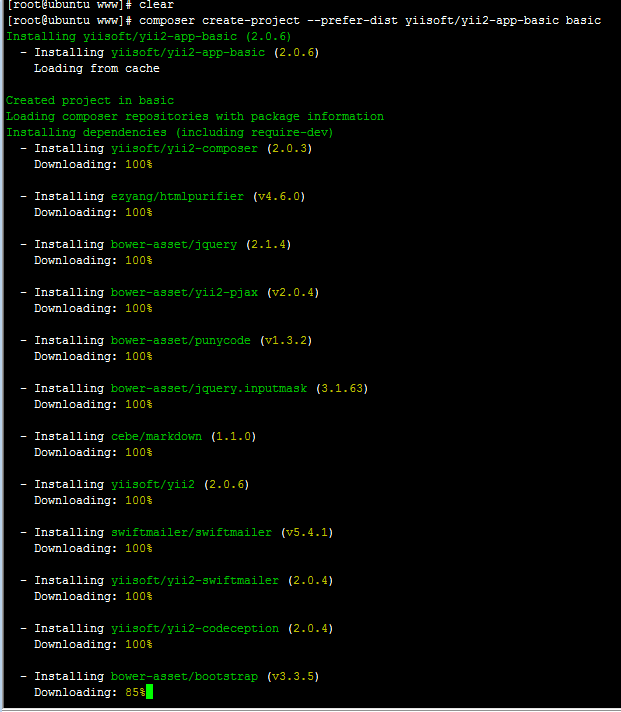Click the green terminal cursor block
The width and height of the screenshot is (621, 712).
[149, 692]
